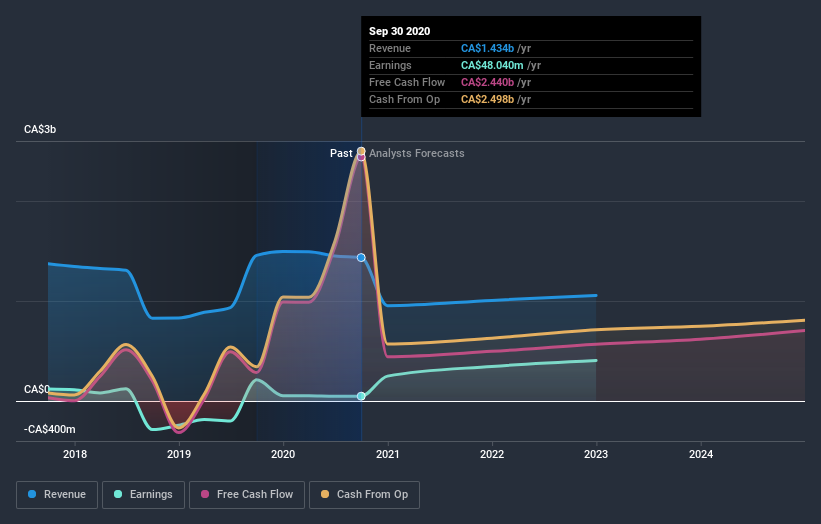Click the CA$0 y-axis label
Screen dimensions: 821x524
tap(37, 389)
